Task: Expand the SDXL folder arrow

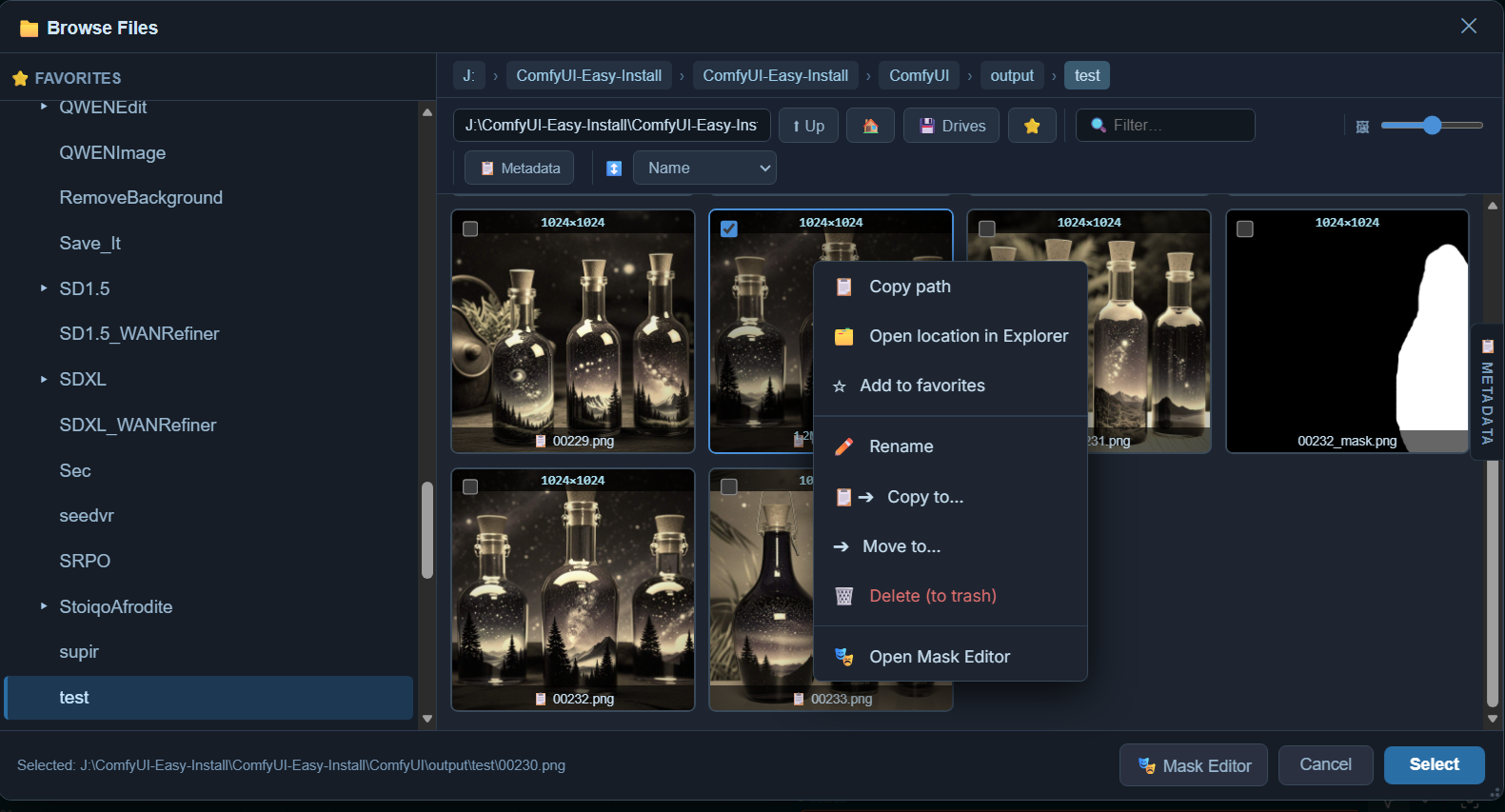Action: (44, 379)
